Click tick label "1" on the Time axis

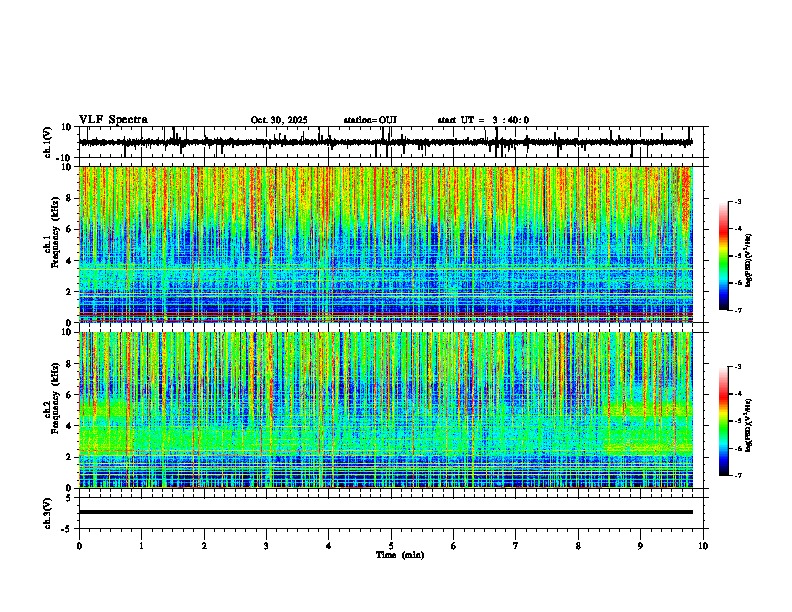pos(141,546)
